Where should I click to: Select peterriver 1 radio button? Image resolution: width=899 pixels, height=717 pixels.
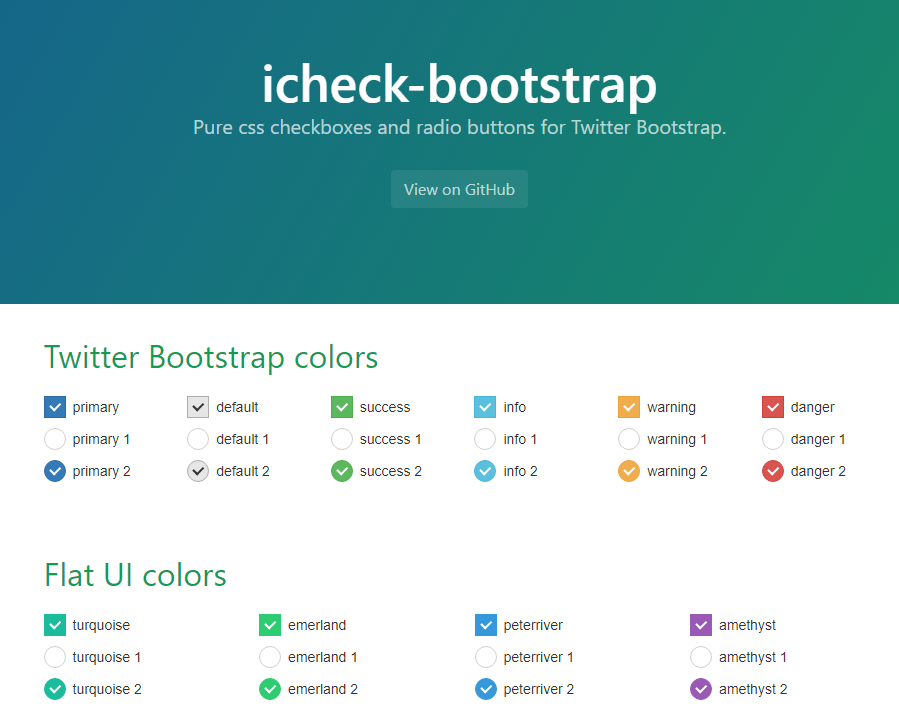tap(486, 657)
